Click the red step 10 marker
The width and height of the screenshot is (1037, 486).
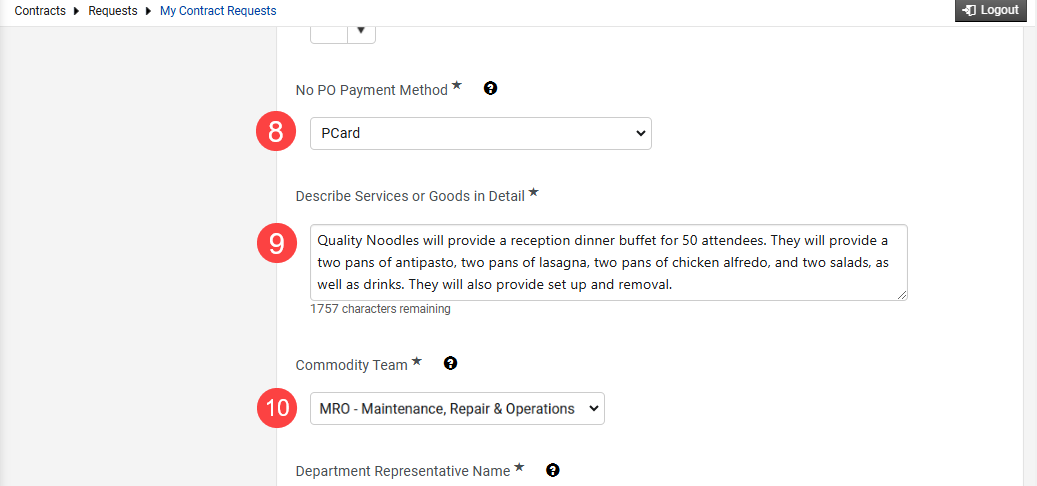coord(276,407)
